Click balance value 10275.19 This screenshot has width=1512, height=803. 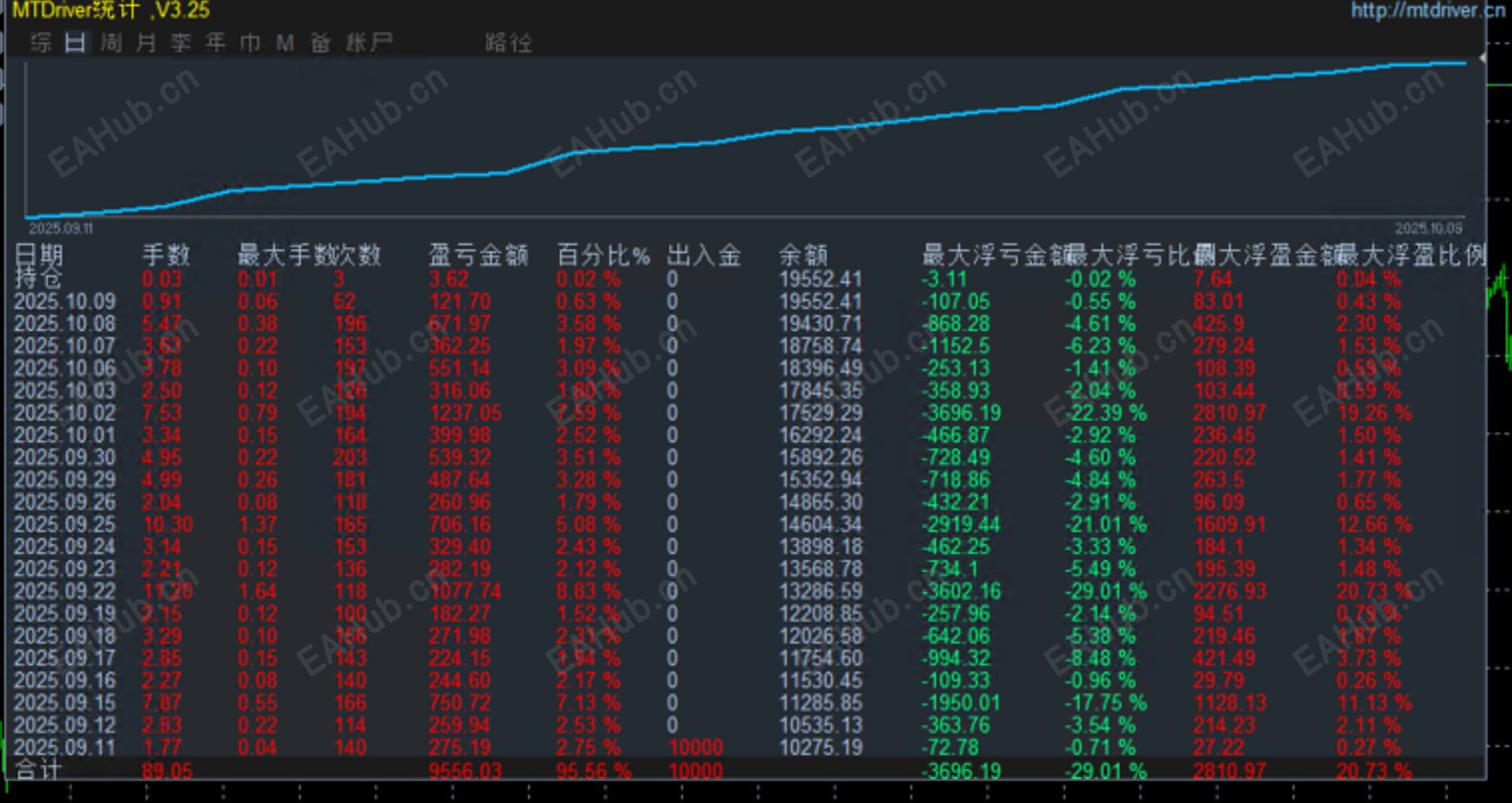(821, 747)
